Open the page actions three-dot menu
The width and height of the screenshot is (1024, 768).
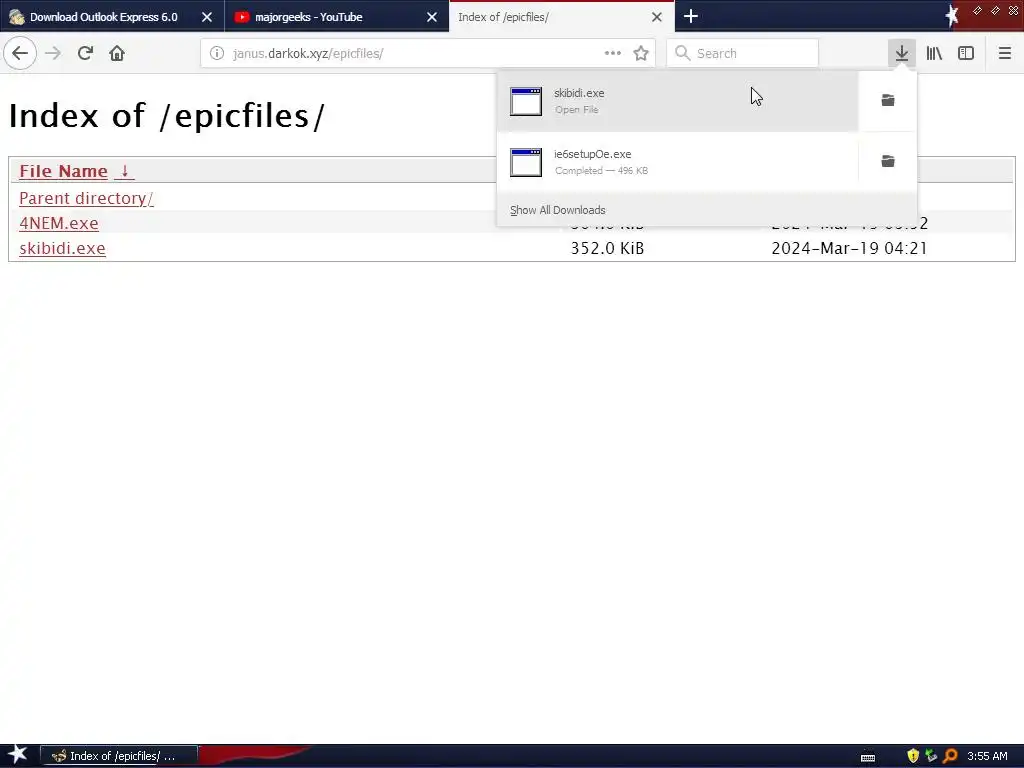(x=613, y=53)
